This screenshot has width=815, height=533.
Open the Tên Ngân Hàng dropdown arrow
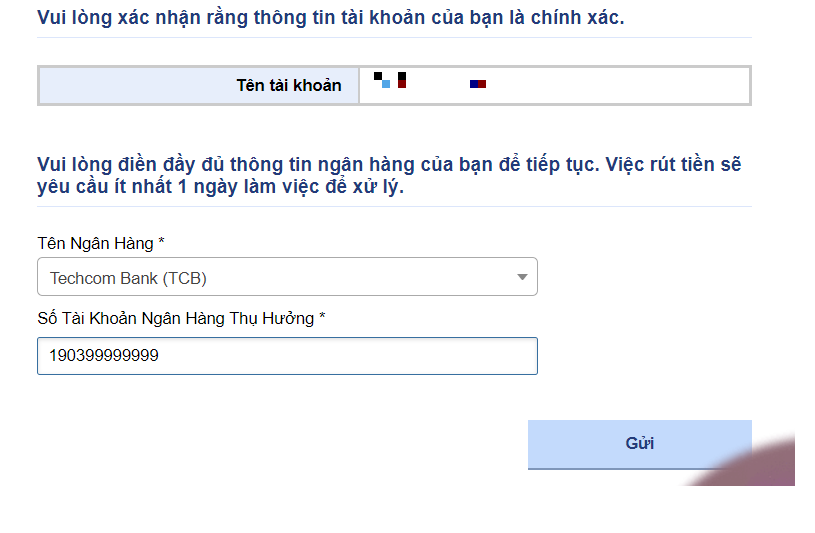click(522, 277)
